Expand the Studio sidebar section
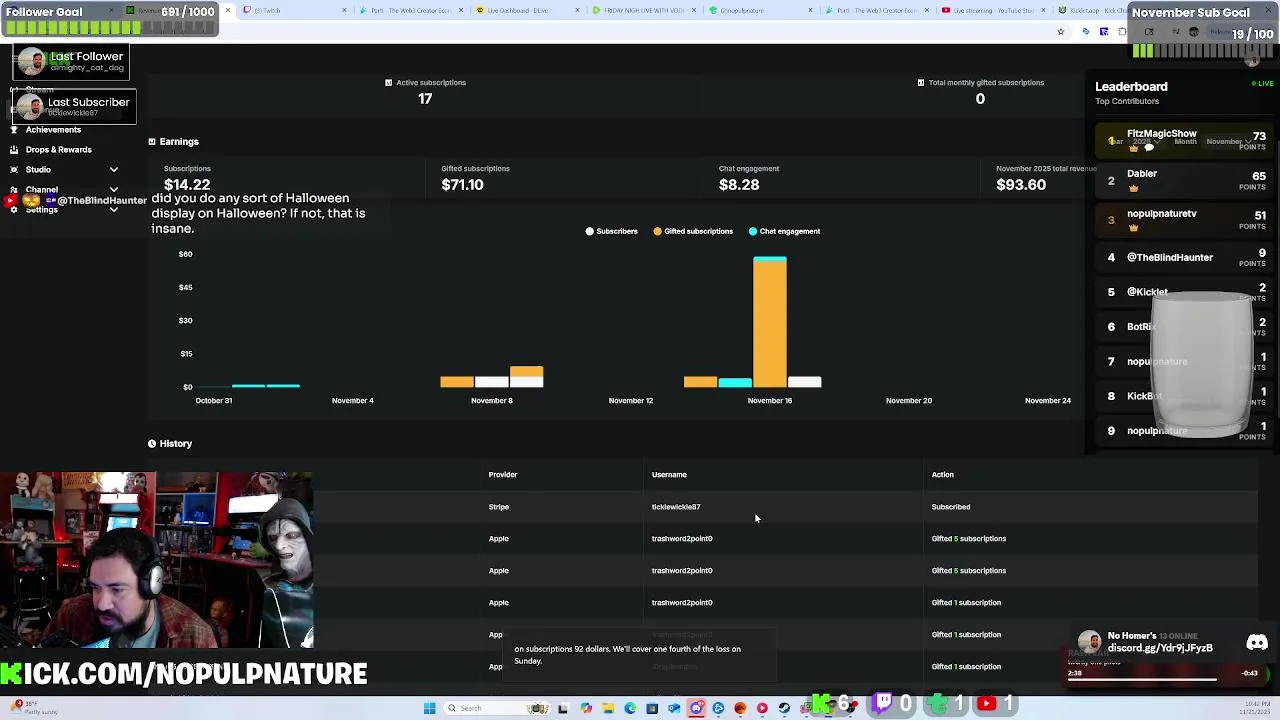 click(114, 170)
